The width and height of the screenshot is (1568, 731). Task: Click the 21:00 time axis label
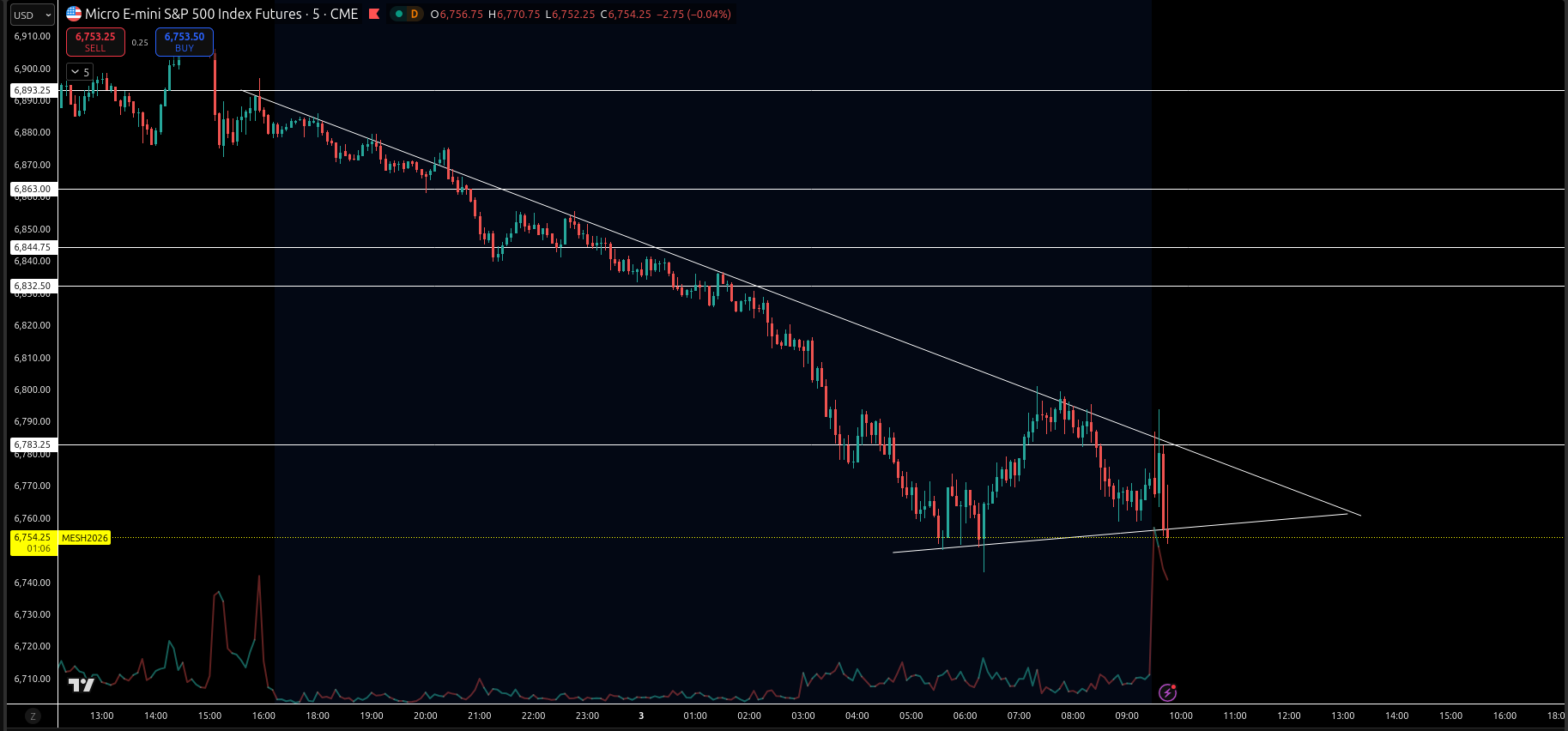pos(480,716)
